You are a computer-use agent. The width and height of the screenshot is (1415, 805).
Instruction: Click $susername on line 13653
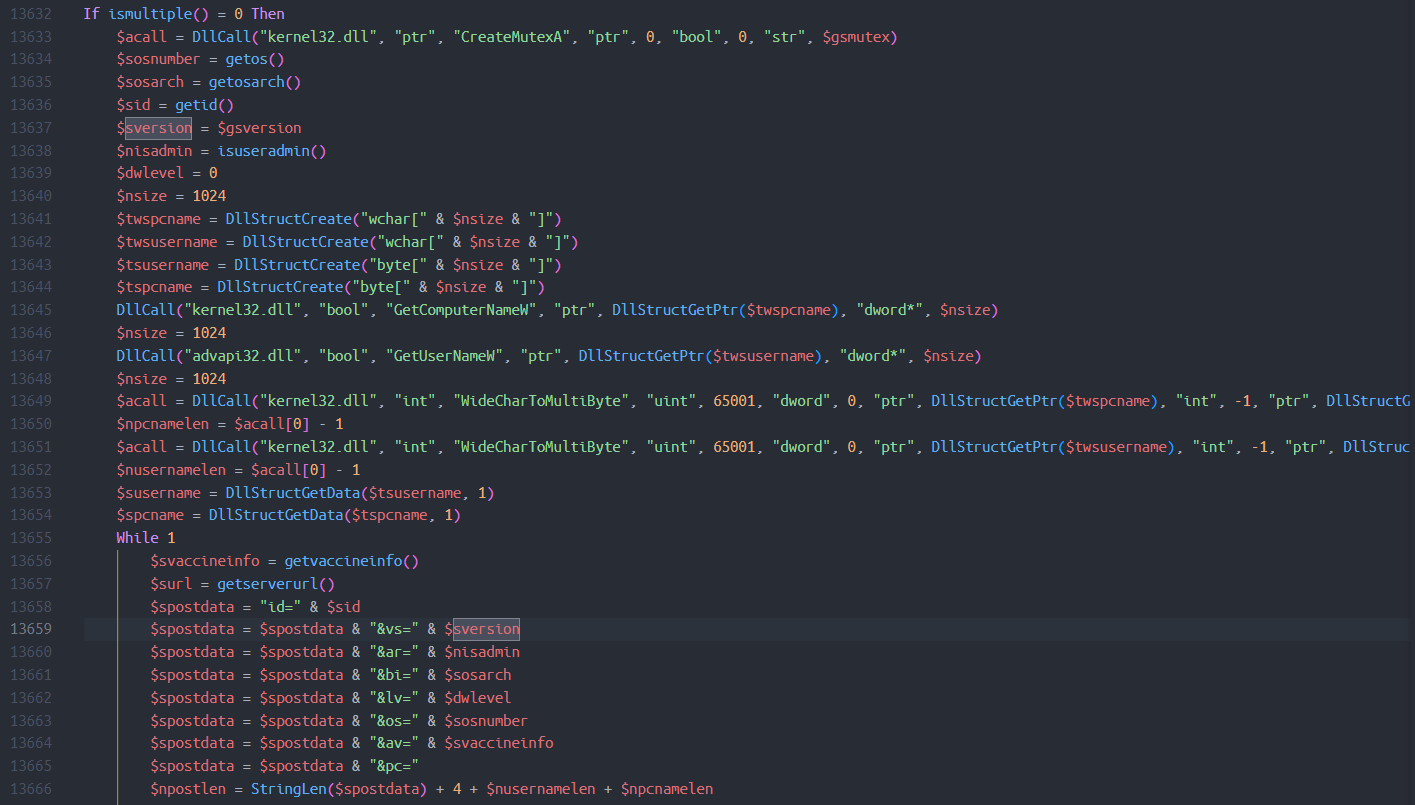pyautogui.click(x=158, y=493)
